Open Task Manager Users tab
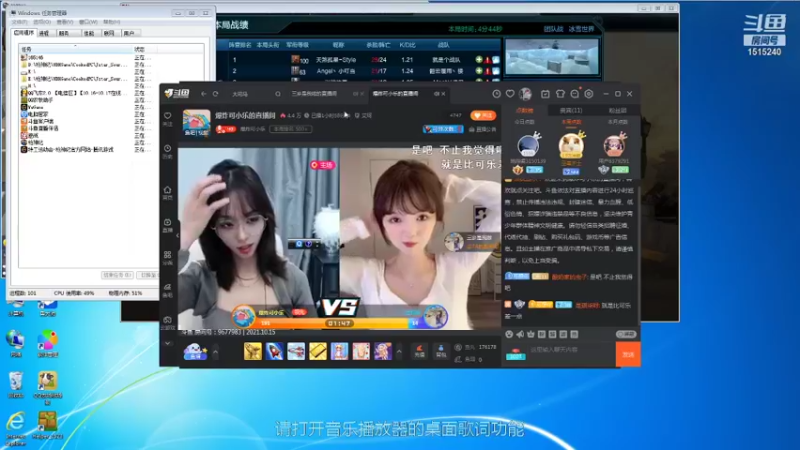 tap(129, 33)
